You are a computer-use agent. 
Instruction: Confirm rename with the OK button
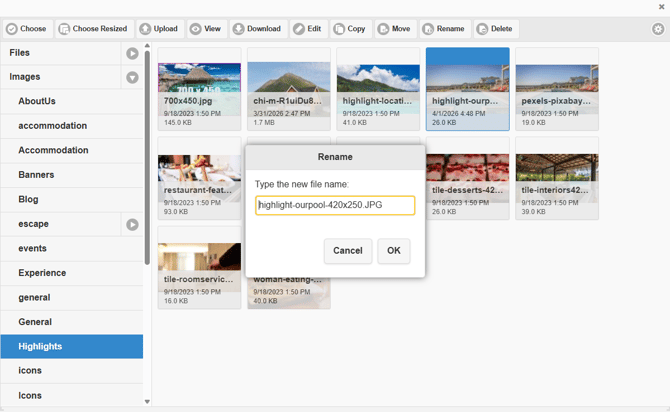tap(393, 250)
